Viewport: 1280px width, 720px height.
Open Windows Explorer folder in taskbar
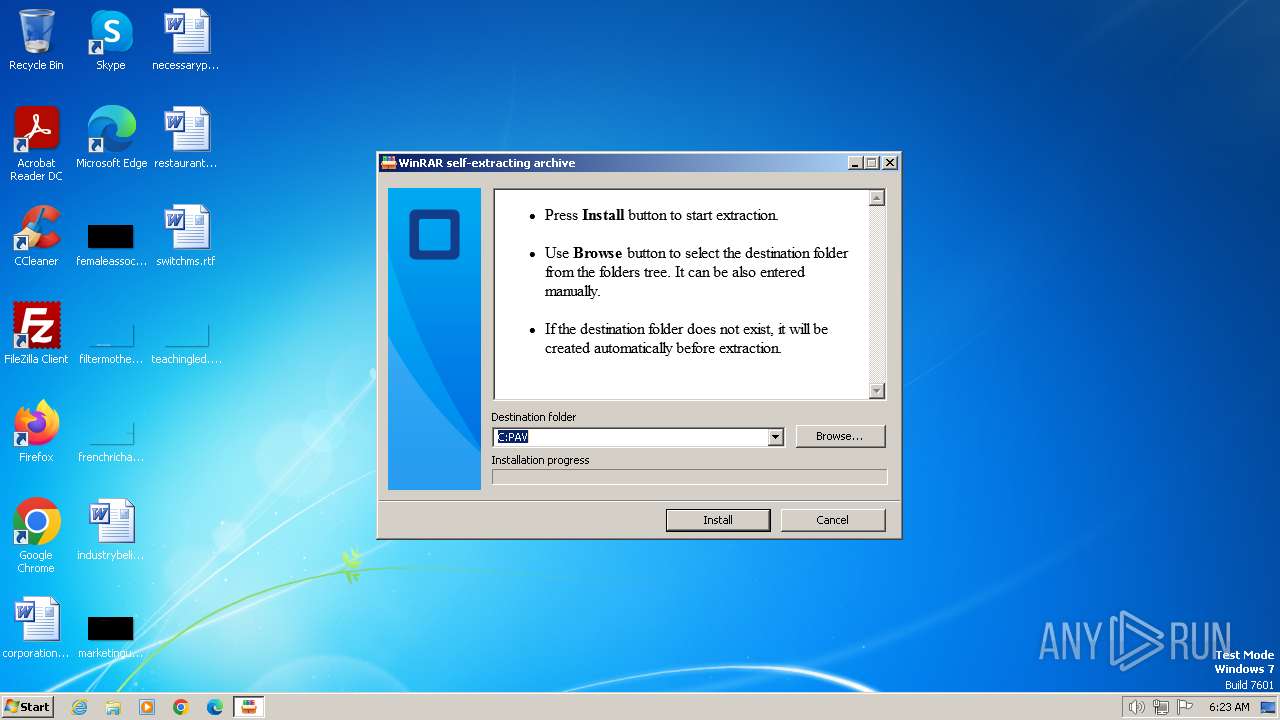[113, 707]
